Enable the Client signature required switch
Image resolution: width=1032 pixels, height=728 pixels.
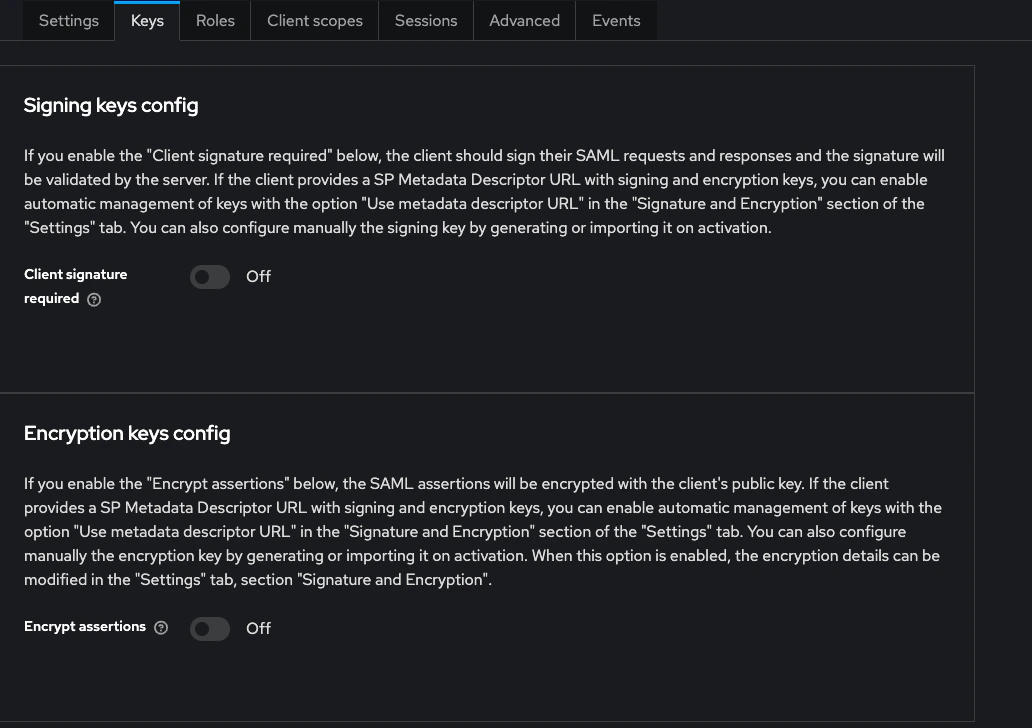coord(210,277)
